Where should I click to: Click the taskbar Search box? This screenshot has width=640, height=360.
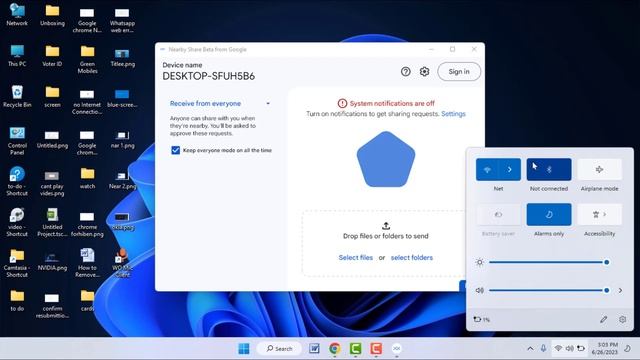280,349
